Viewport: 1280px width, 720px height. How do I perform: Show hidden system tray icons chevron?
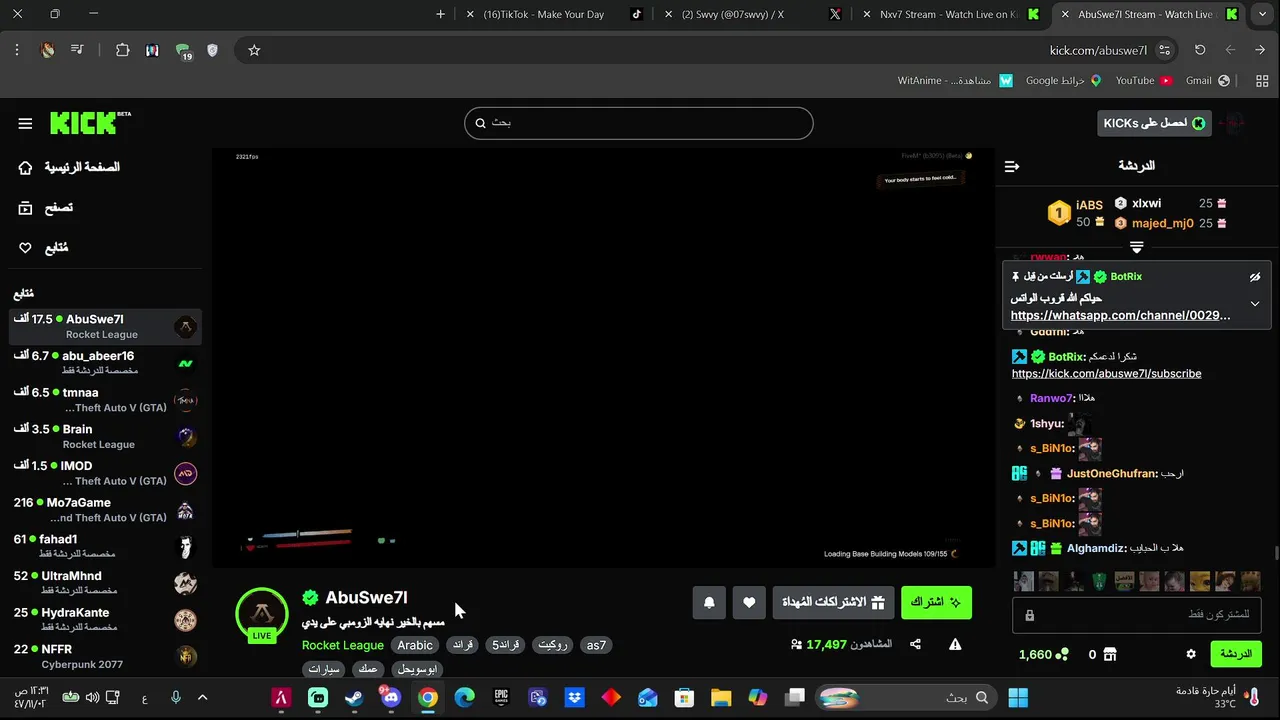(x=202, y=697)
